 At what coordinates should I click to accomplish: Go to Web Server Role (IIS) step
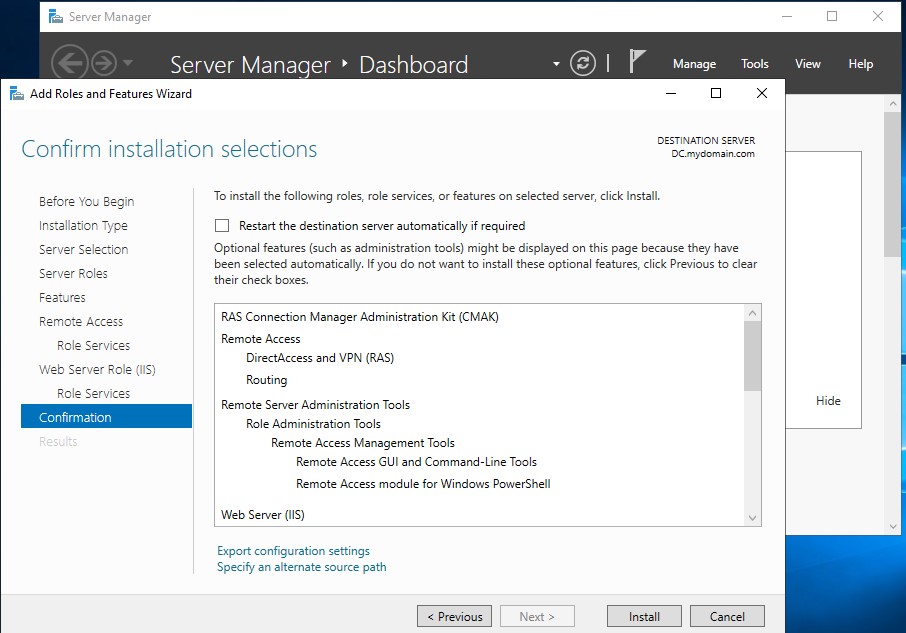point(97,370)
